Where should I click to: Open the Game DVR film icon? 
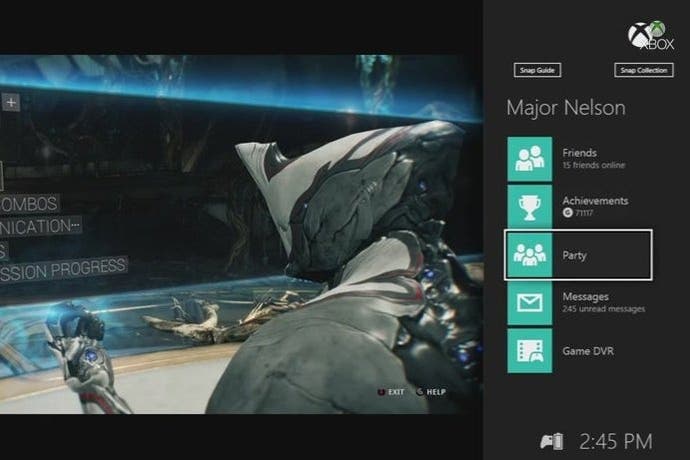point(529,351)
